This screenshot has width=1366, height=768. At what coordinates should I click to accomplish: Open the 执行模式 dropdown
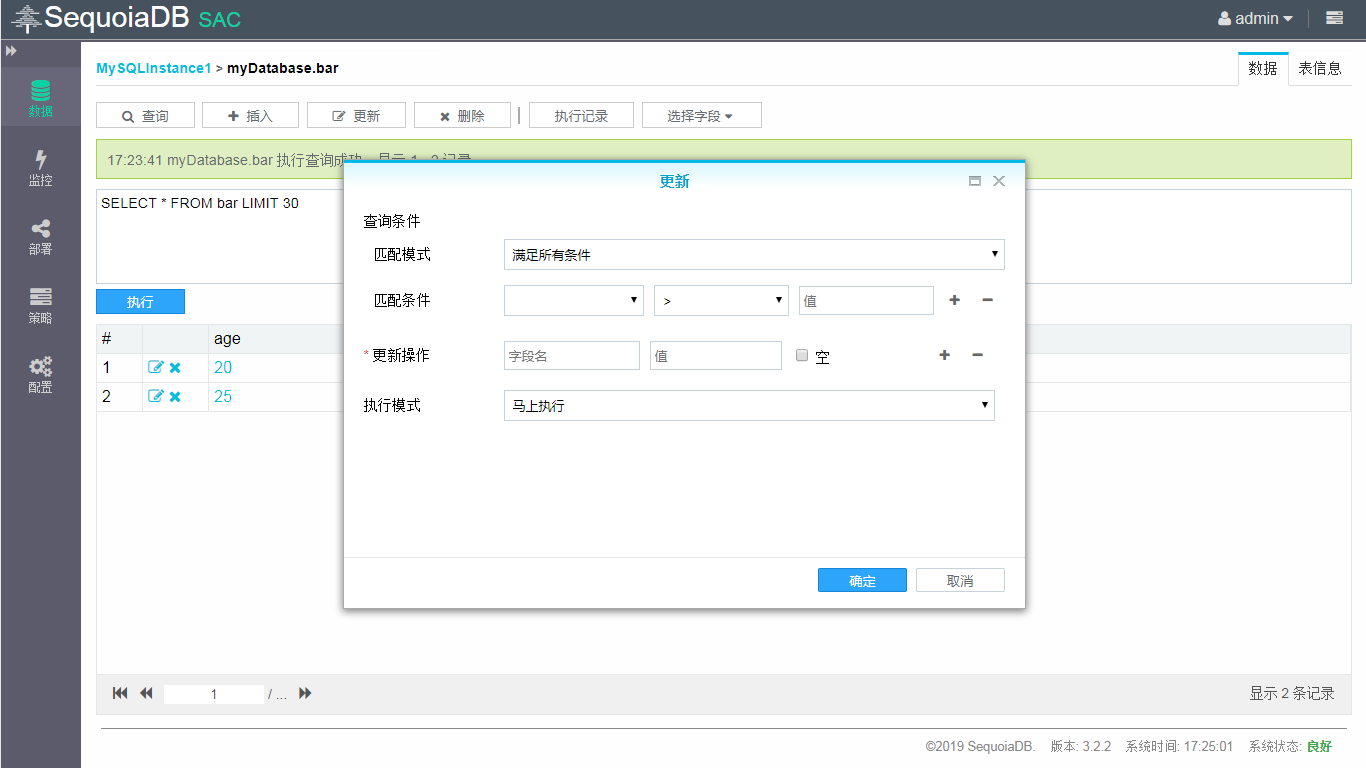[748, 406]
